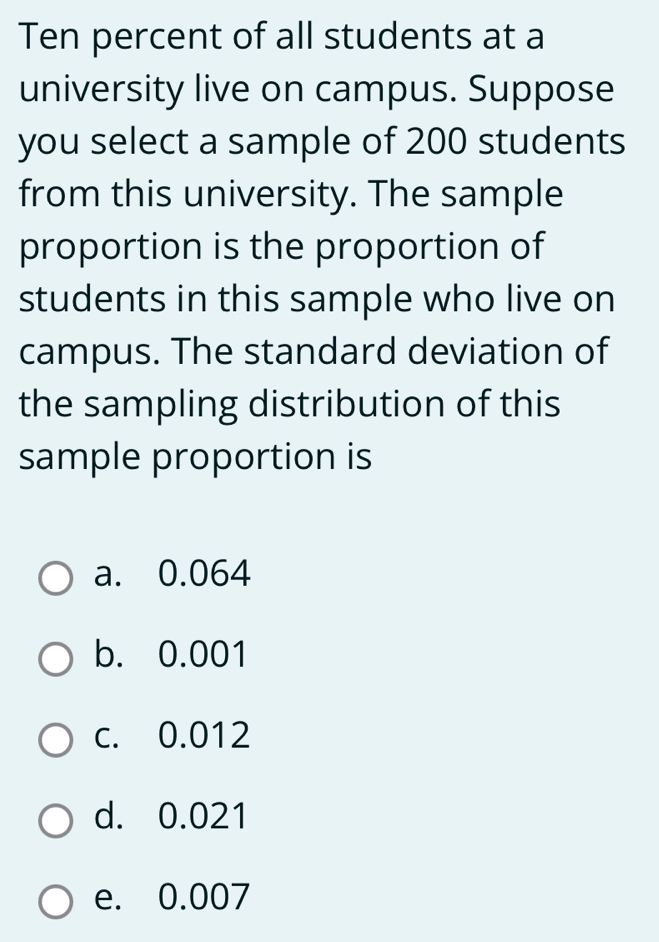Click the radio button beside 0.001

[57, 657]
